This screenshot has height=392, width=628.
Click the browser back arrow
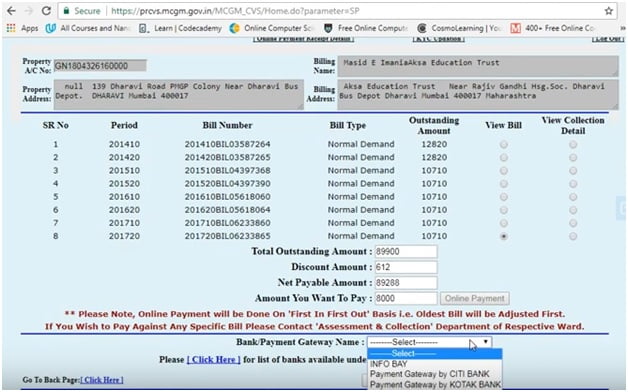coord(11,11)
